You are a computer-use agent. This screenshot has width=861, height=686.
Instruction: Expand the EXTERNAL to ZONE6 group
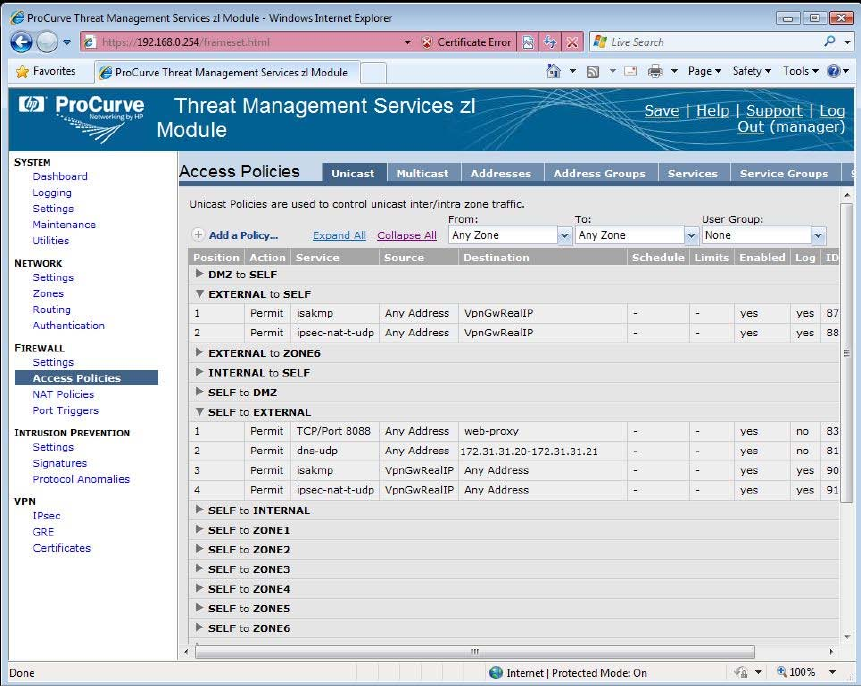(199, 353)
